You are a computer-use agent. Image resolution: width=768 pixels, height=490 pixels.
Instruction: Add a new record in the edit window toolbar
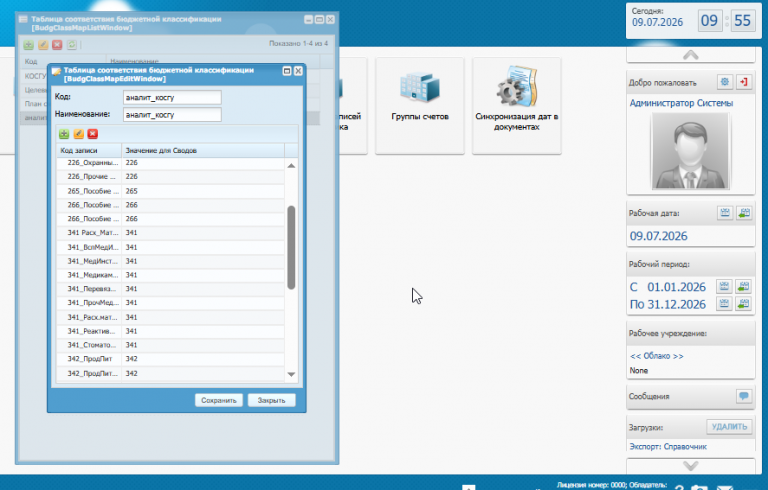point(64,134)
